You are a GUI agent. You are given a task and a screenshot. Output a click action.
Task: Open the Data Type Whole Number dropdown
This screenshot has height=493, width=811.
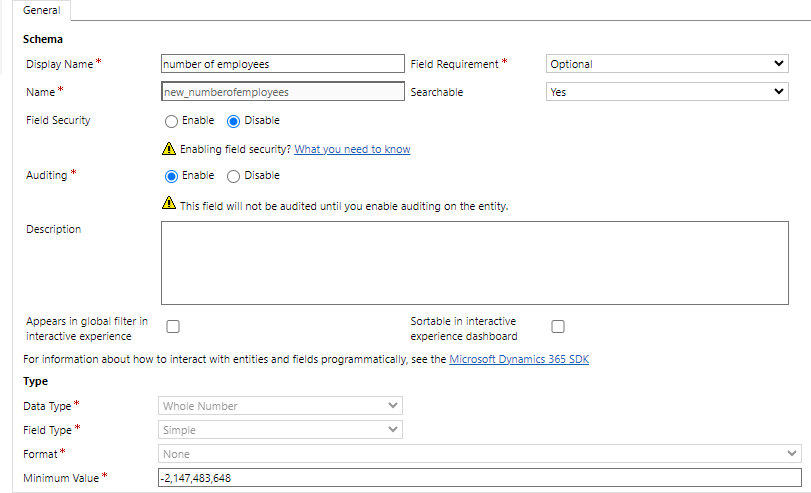[x=280, y=406]
